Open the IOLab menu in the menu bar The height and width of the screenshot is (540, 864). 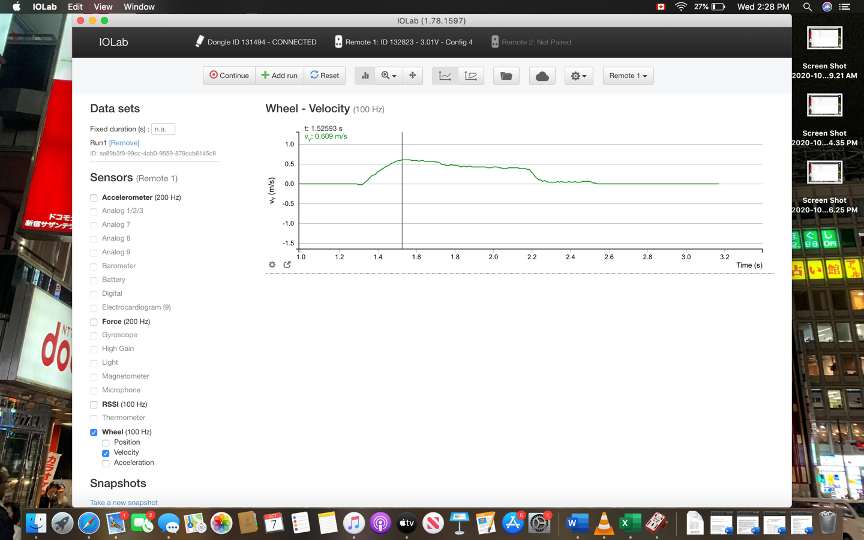click(45, 7)
